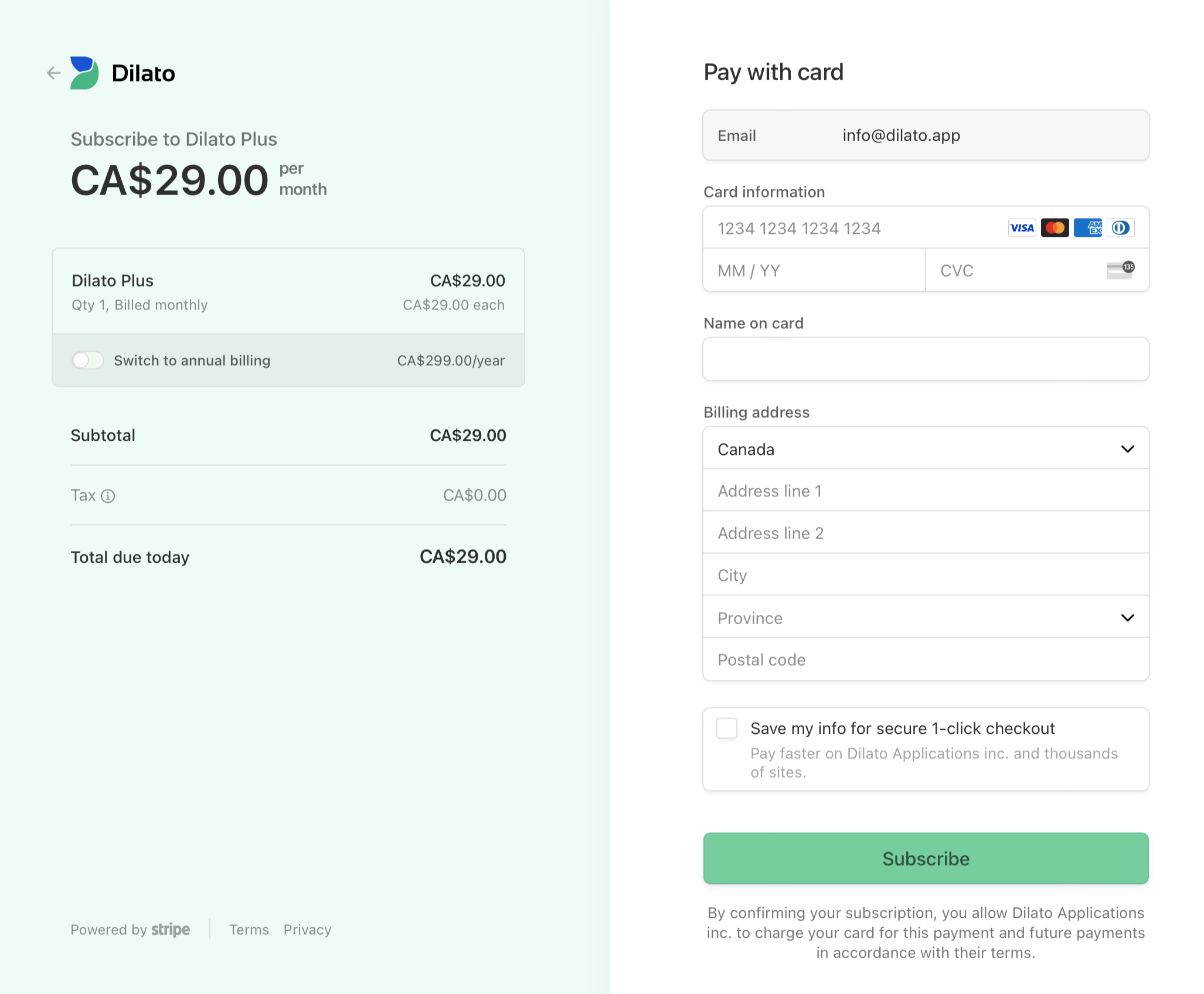Screen dimensions: 1204x994
Task: Click the back arrow navigation icon
Action: point(54,72)
